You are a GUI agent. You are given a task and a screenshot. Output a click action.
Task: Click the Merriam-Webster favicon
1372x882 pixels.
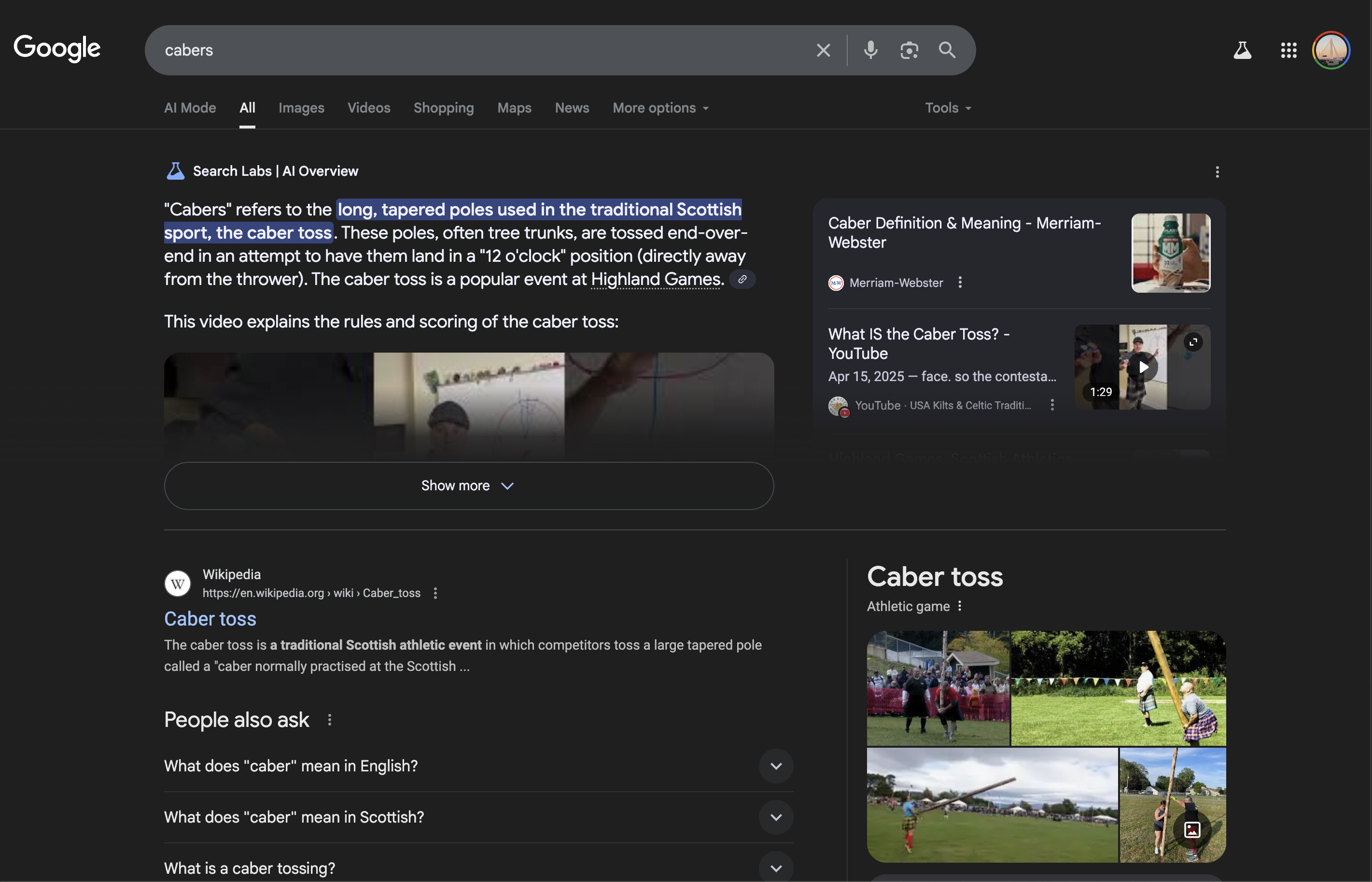point(836,283)
